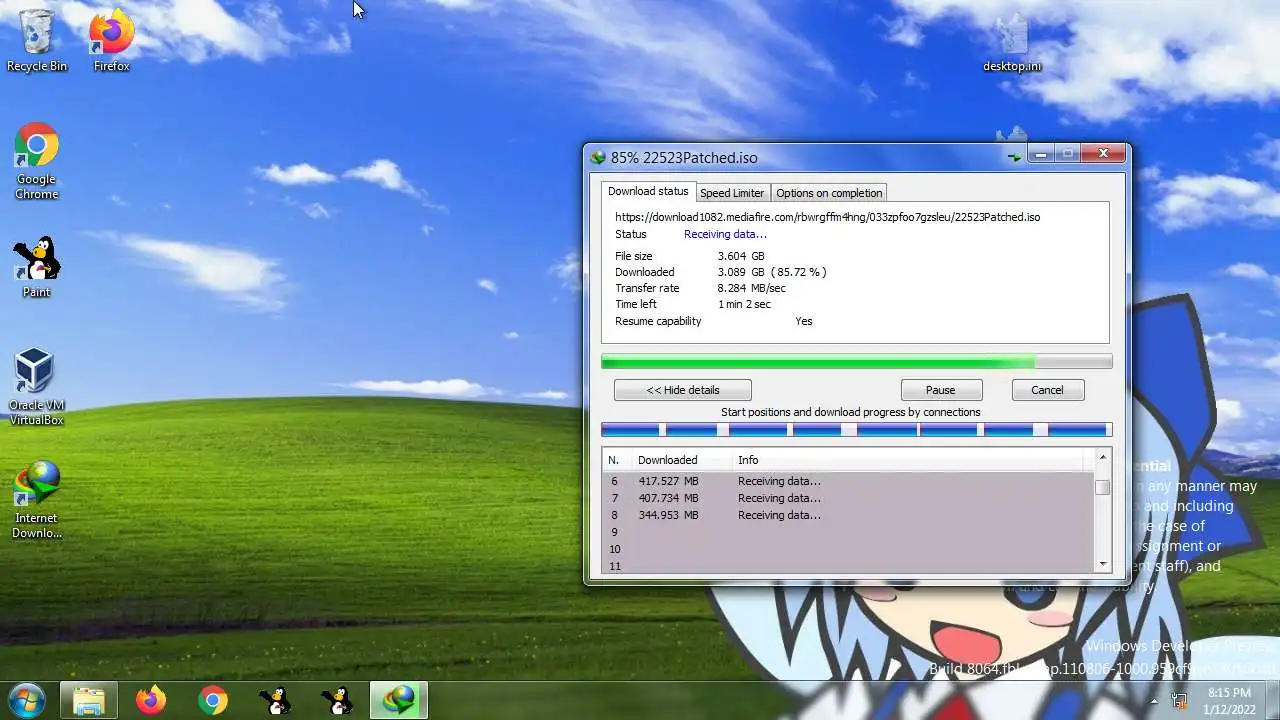Launch the Firefox desktop shortcut
This screenshot has height=720, width=1280.
(112, 40)
